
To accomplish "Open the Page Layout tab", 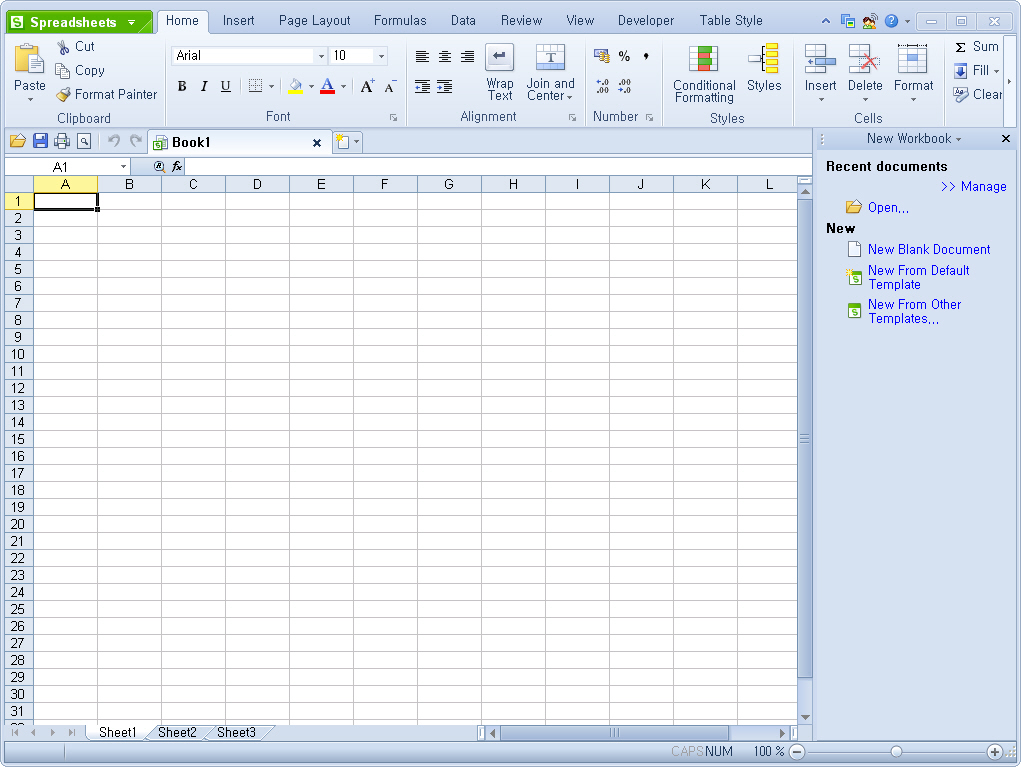I will point(315,20).
